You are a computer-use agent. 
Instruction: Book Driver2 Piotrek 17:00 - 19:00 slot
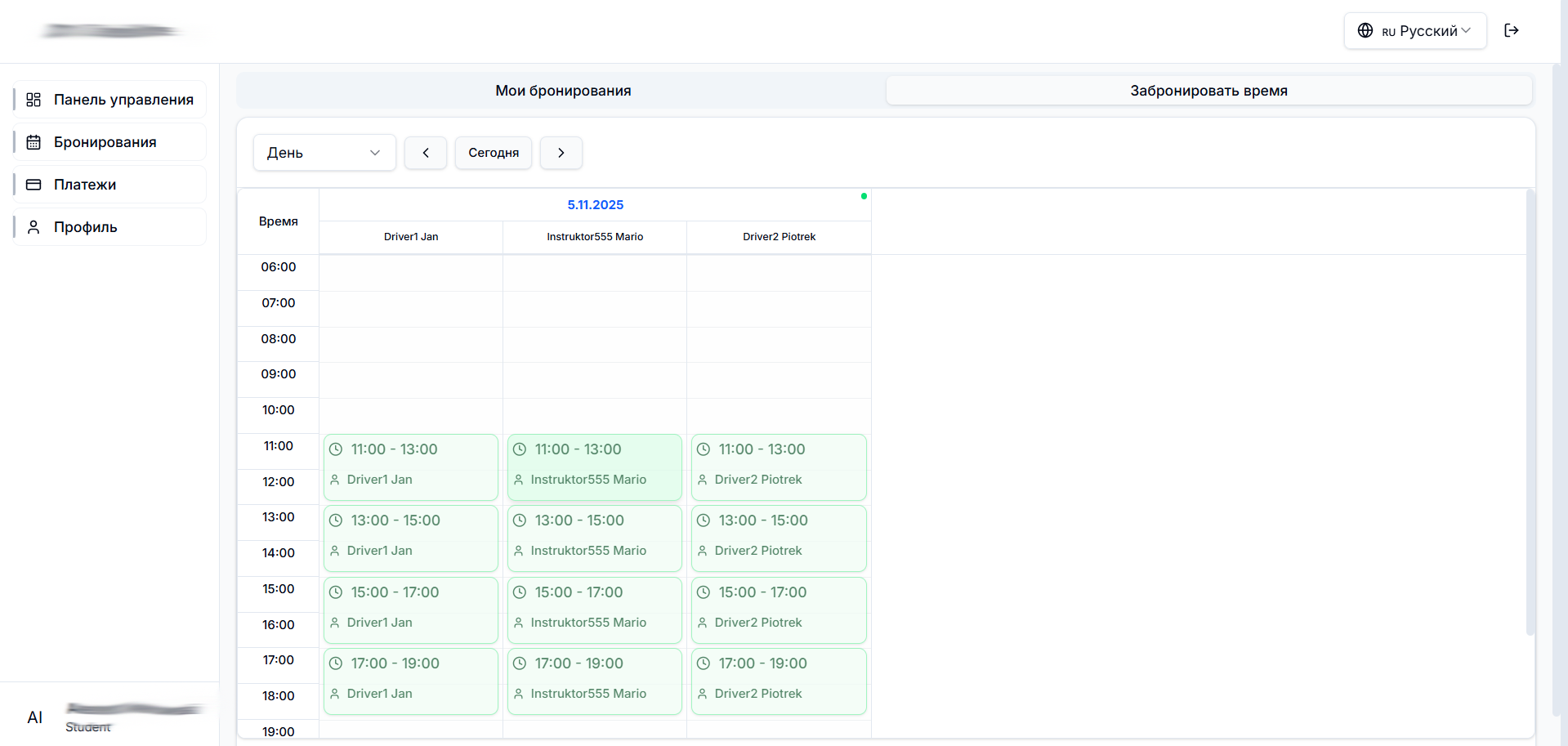(779, 681)
